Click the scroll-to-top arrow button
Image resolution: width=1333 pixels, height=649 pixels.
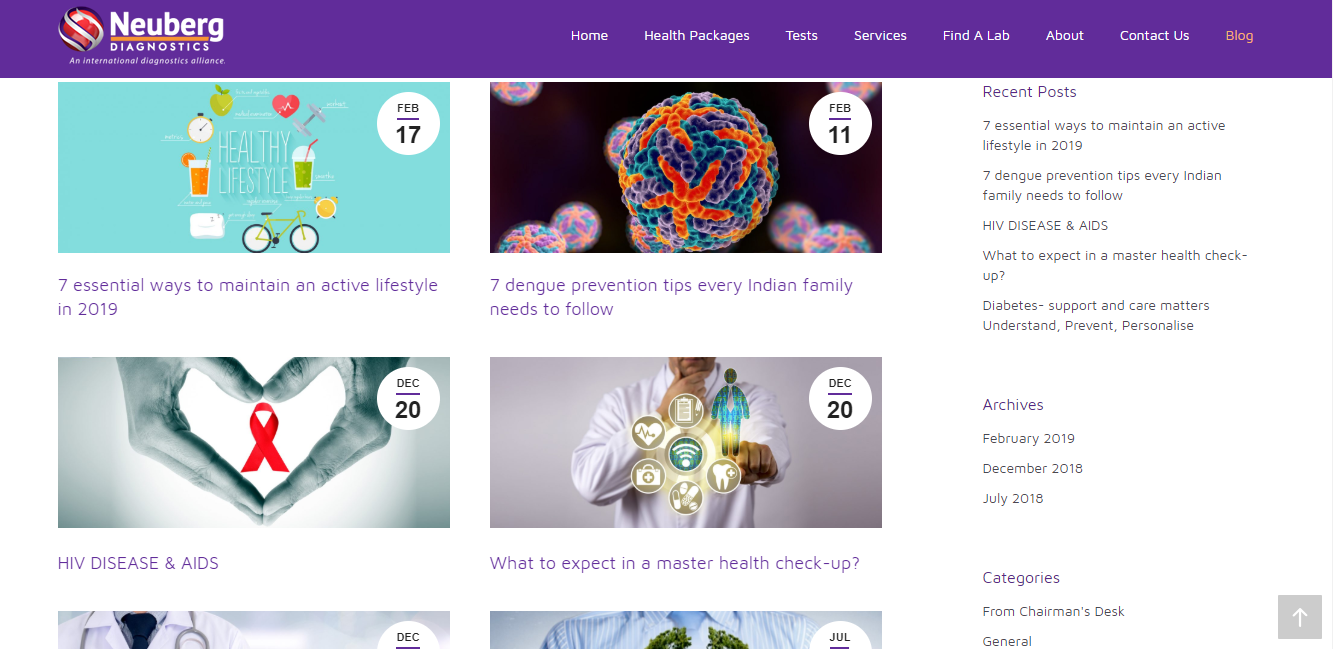(1300, 617)
